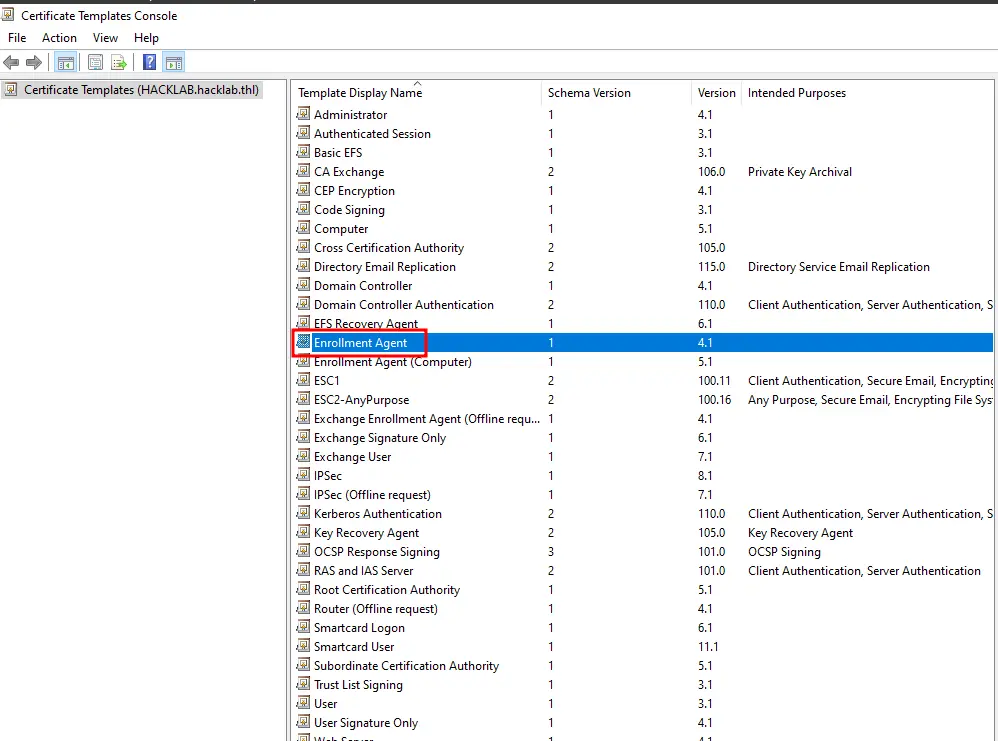Click the Forward arrow toolbar icon
The image size is (998, 741).
[34, 63]
